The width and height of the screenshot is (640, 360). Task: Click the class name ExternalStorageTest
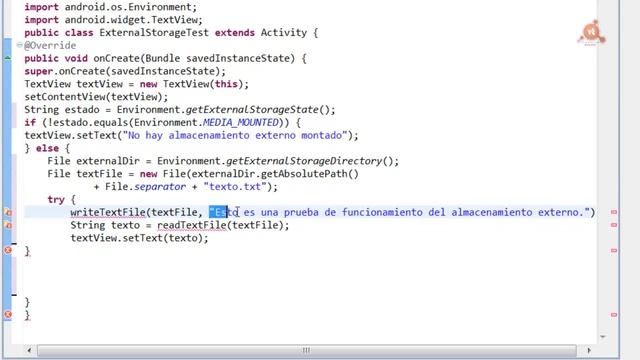pyautogui.click(x=154, y=33)
